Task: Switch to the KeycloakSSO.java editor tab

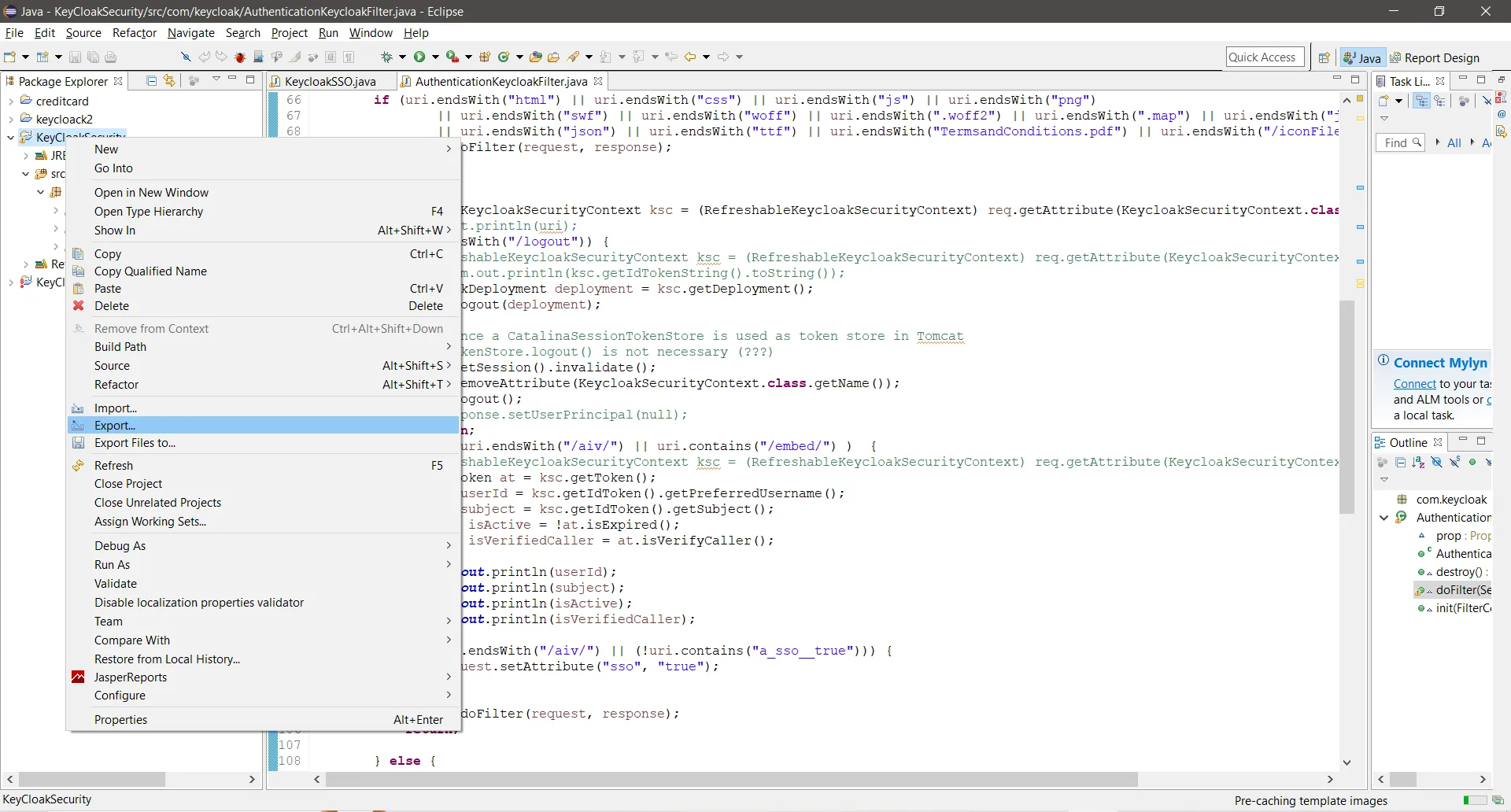Action: pos(330,81)
